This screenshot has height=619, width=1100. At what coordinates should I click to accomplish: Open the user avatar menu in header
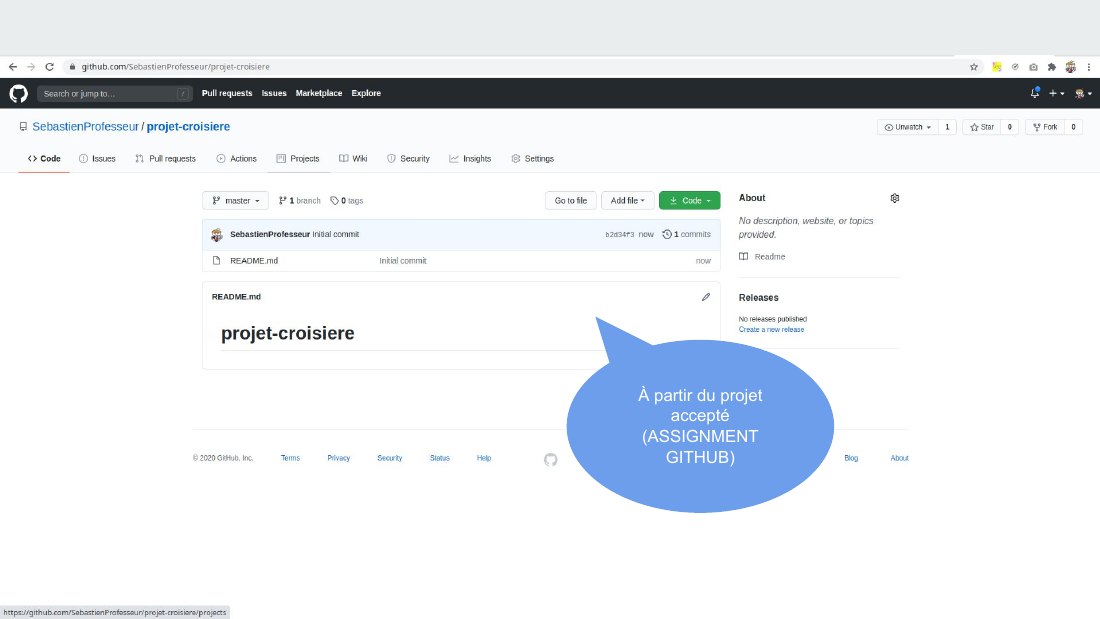(1083, 93)
